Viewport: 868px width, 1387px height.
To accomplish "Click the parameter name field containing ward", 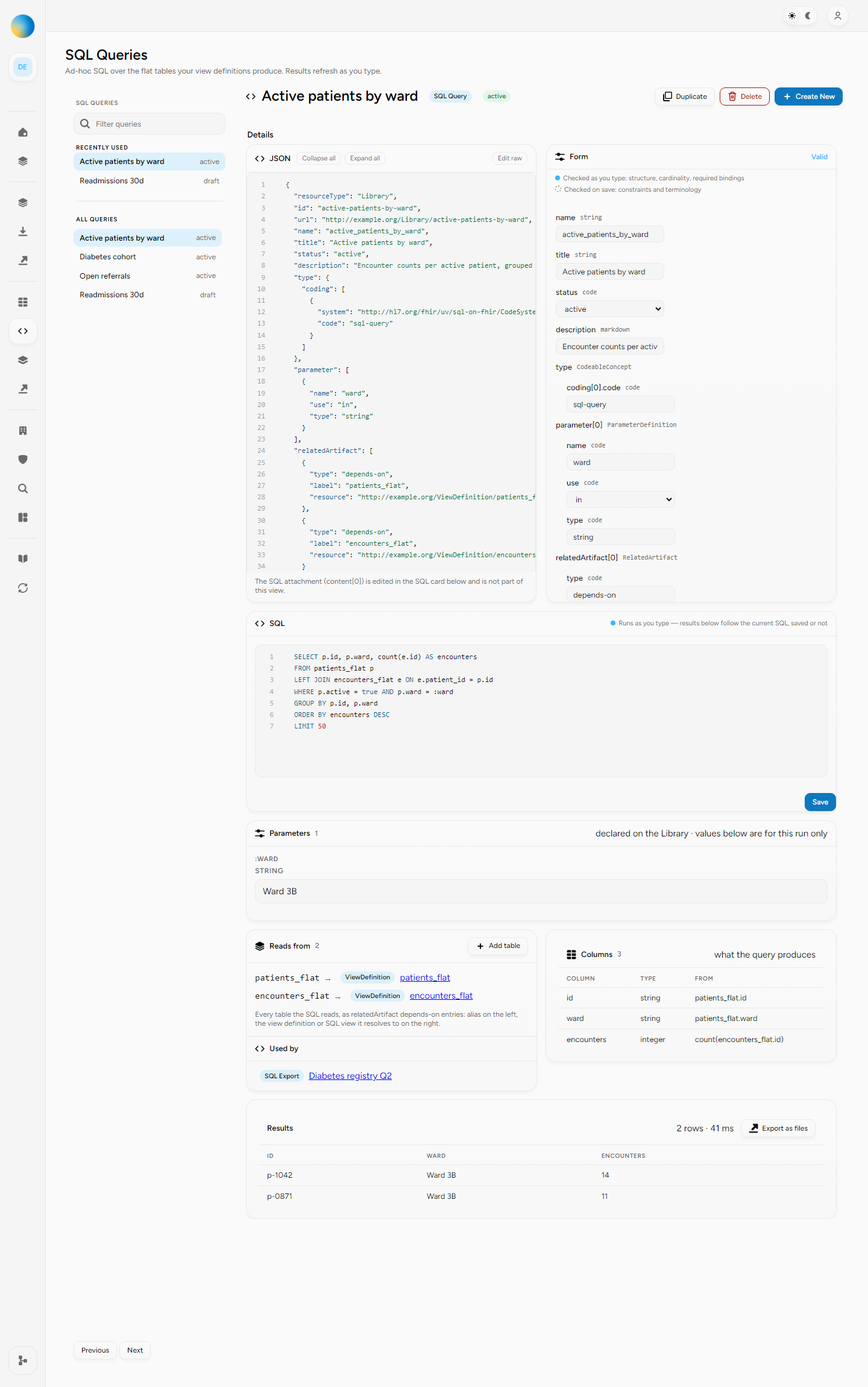I will [620, 463].
